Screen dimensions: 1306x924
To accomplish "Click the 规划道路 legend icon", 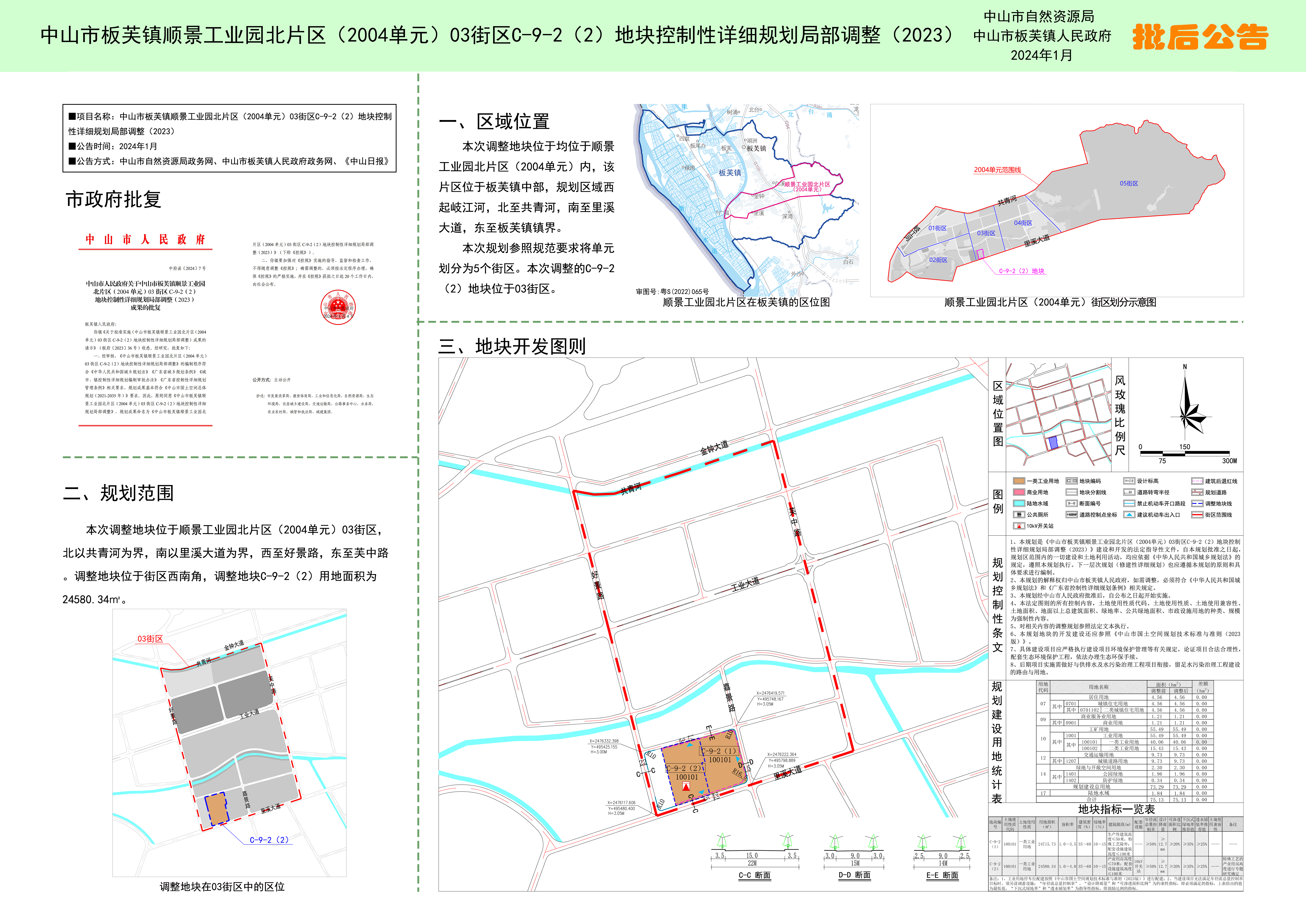I will (x=1197, y=492).
